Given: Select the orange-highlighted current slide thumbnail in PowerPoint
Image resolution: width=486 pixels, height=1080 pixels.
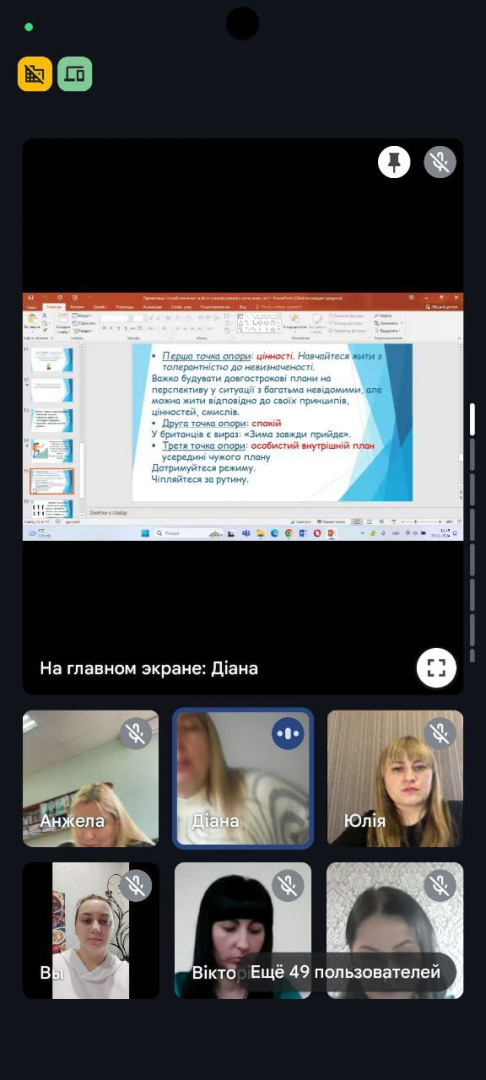Looking at the screenshot, I should (52, 481).
